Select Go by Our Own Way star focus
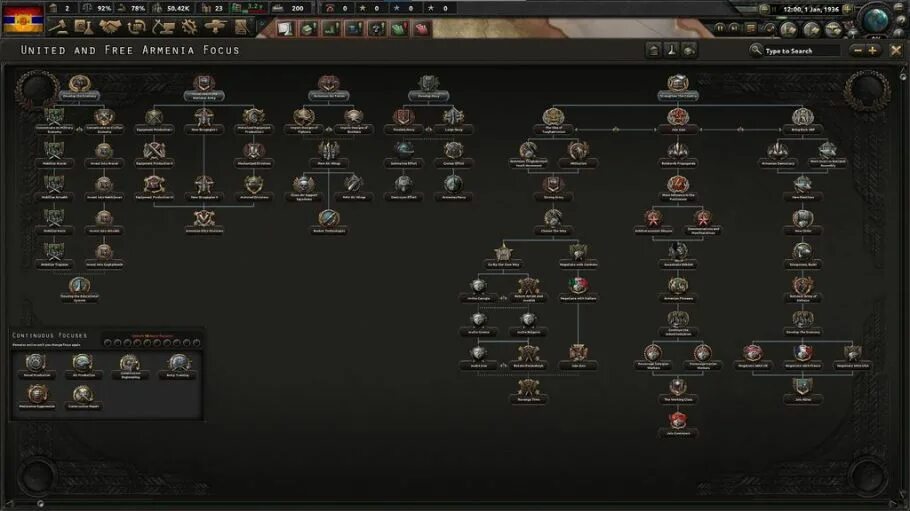This screenshot has width=910, height=511. tap(503, 255)
